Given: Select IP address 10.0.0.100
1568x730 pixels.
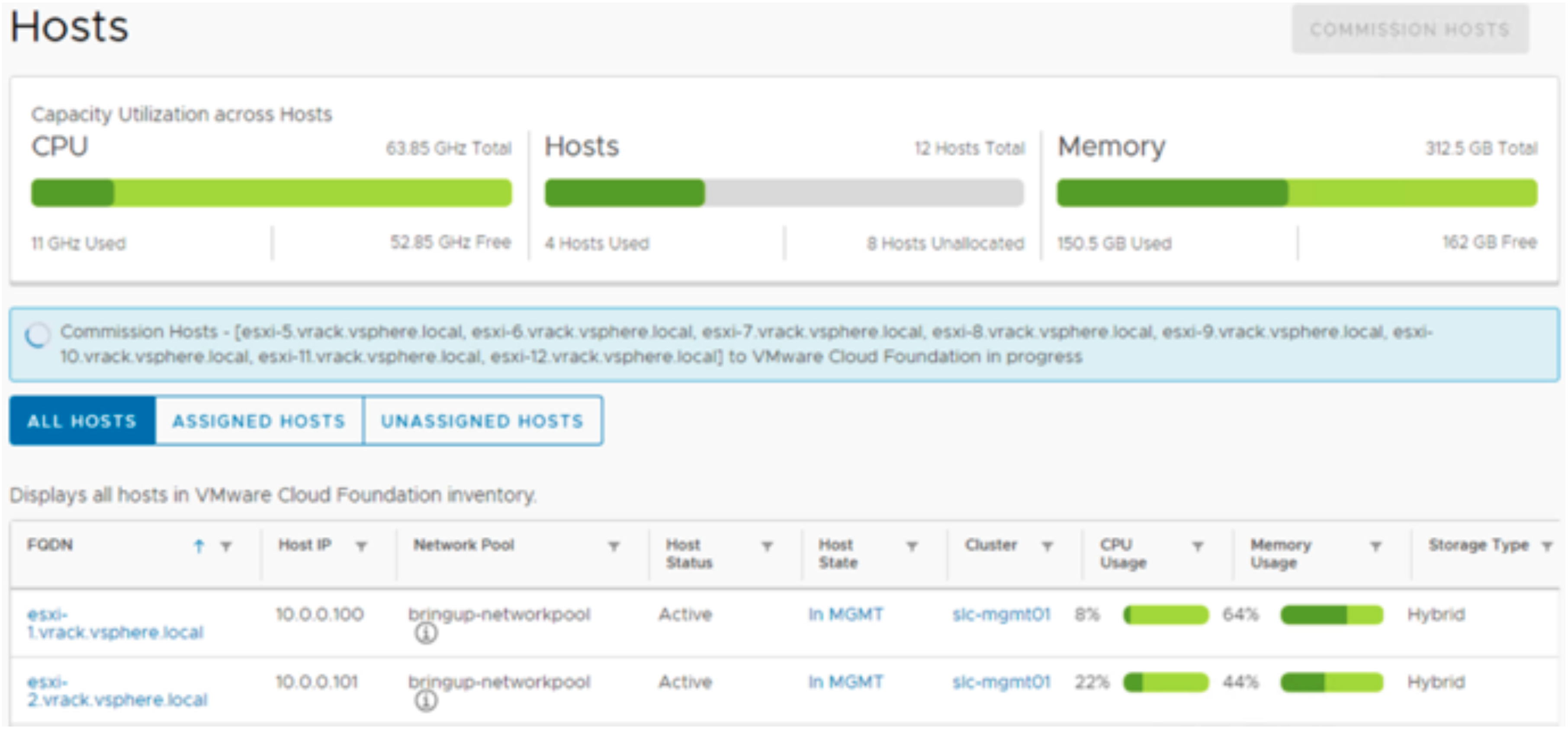Looking at the screenshot, I should (x=320, y=615).
